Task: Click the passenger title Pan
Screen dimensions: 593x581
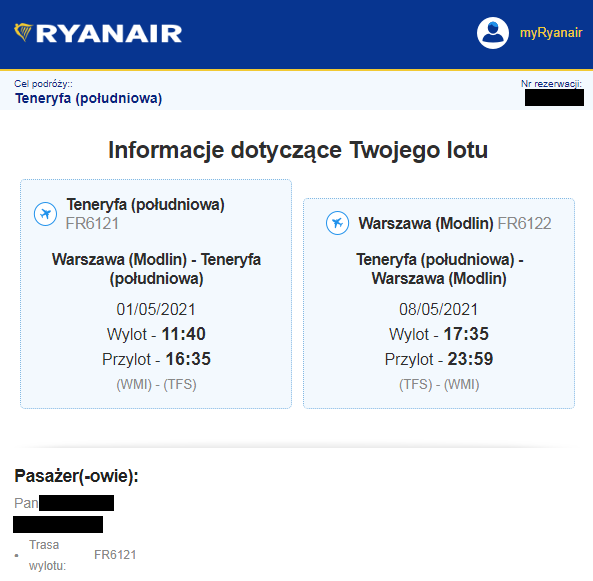Action: tap(26, 503)
